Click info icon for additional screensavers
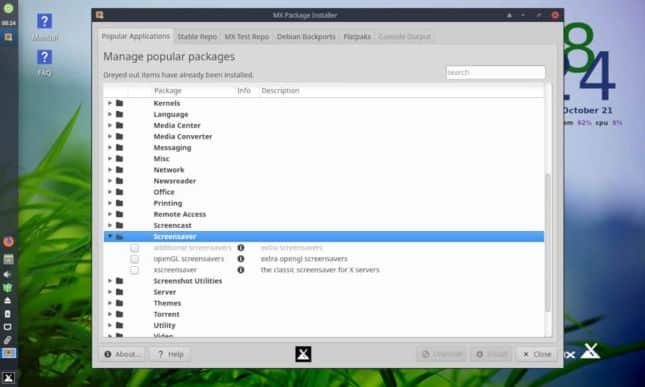Screen dimensions: 645x387 241,248
